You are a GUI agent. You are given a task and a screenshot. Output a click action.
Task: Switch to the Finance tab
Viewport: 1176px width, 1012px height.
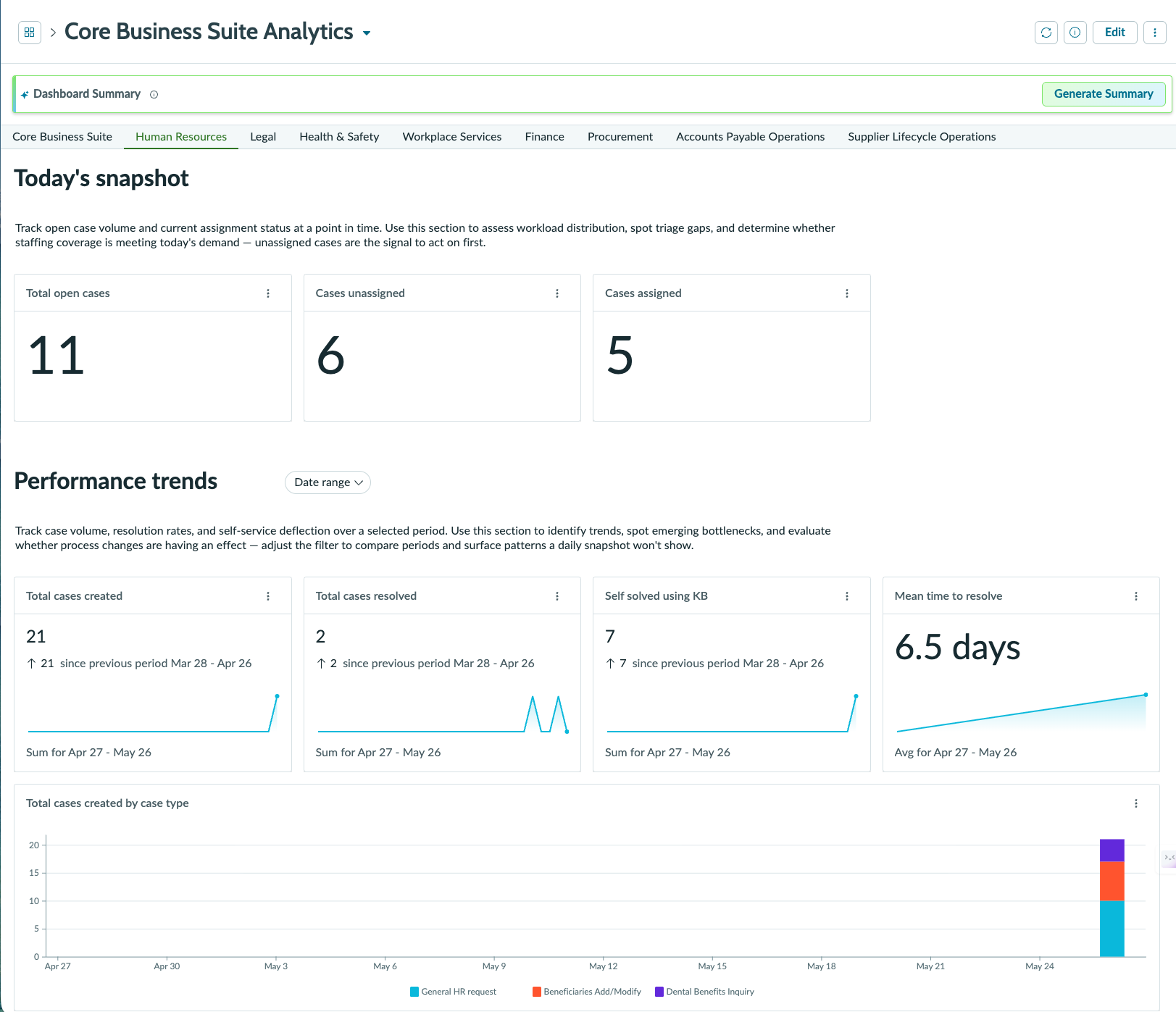pyautogui.click(x=544, y=137)
